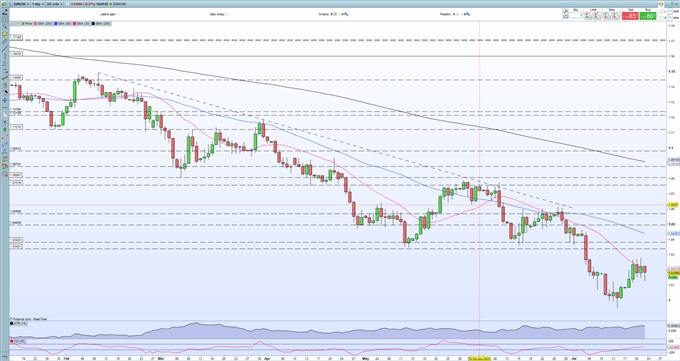Click the ProRealTime logo icon near window controls
680x361 pixels.
[661, 4]
